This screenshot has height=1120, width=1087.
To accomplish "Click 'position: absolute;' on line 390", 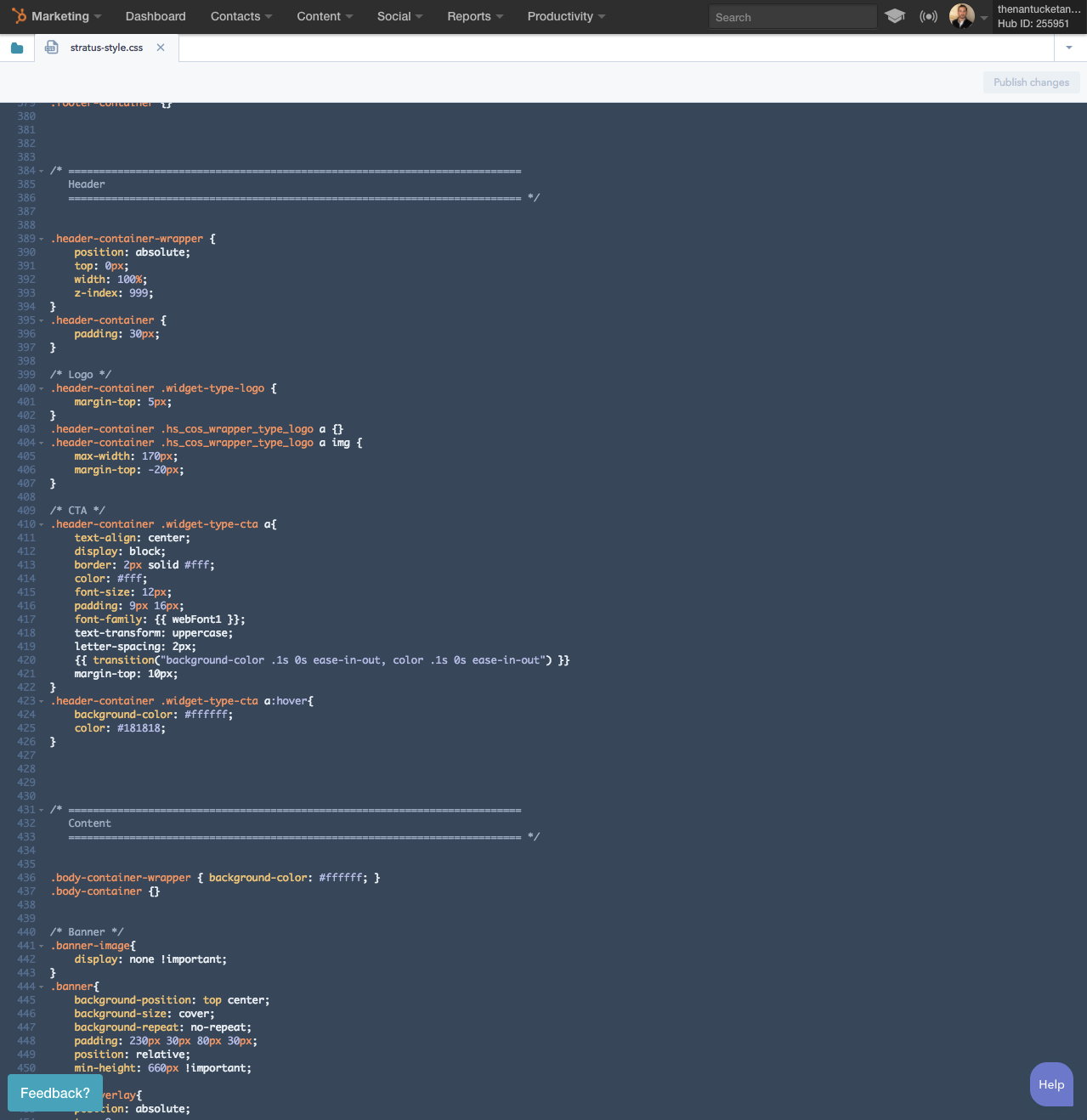I will [132, 252].
